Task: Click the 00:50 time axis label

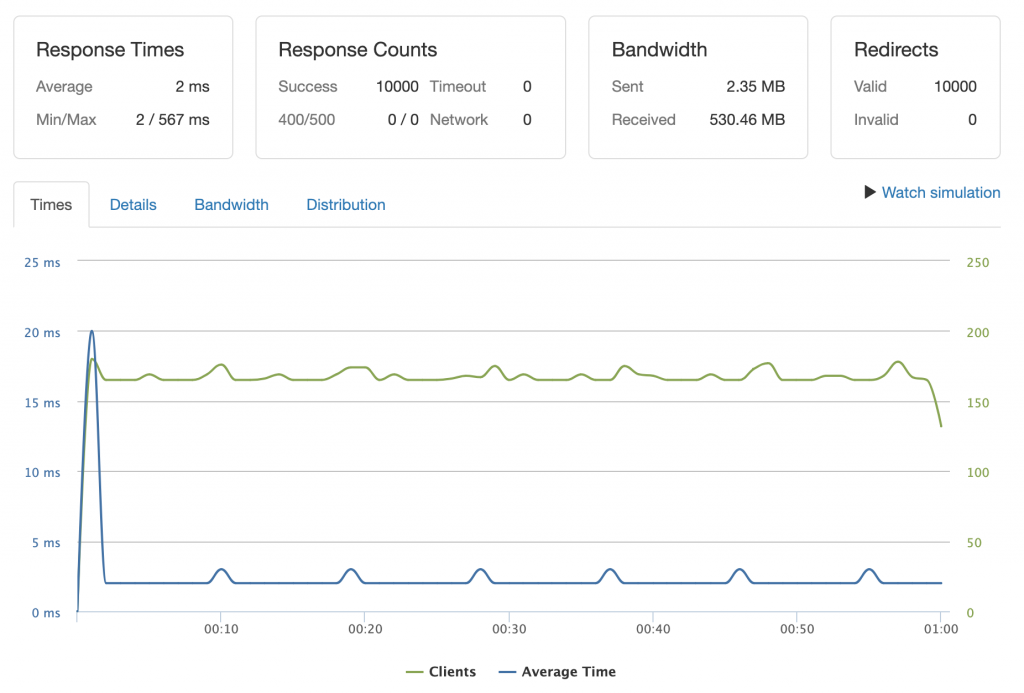Action: click(797, 629)
